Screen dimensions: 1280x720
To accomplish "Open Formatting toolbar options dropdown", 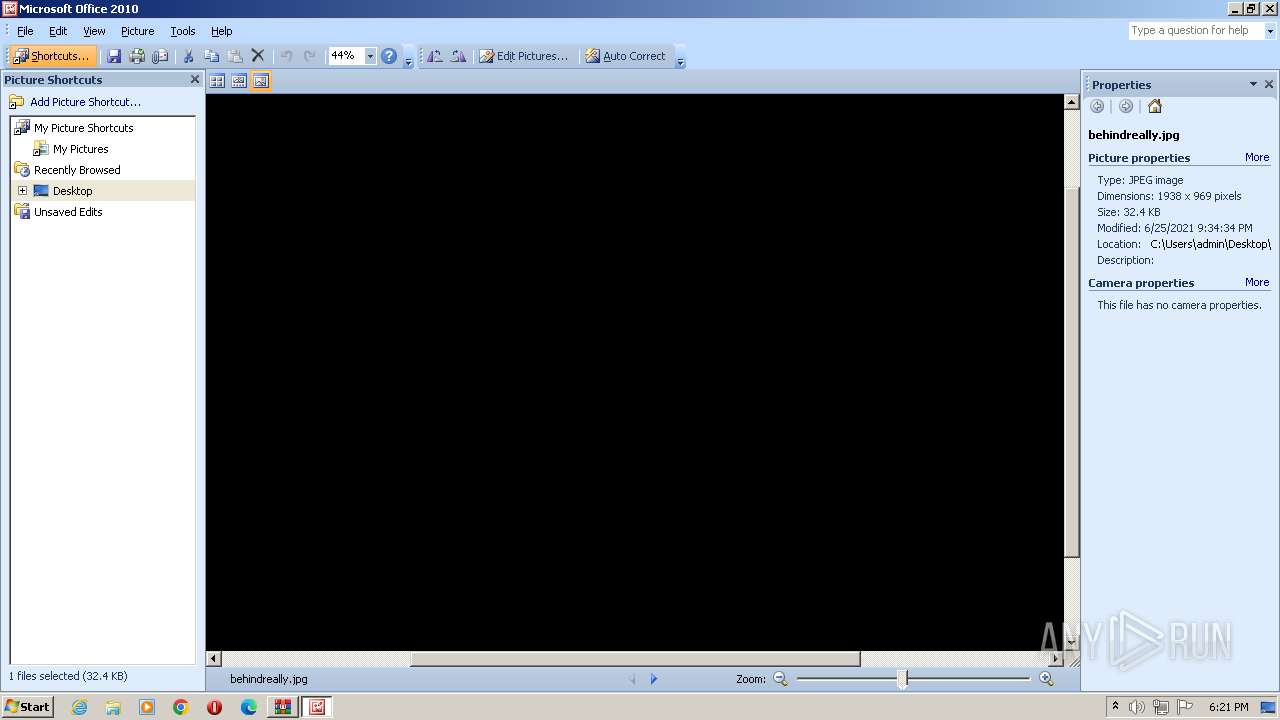I will click(x=680, y=59).
